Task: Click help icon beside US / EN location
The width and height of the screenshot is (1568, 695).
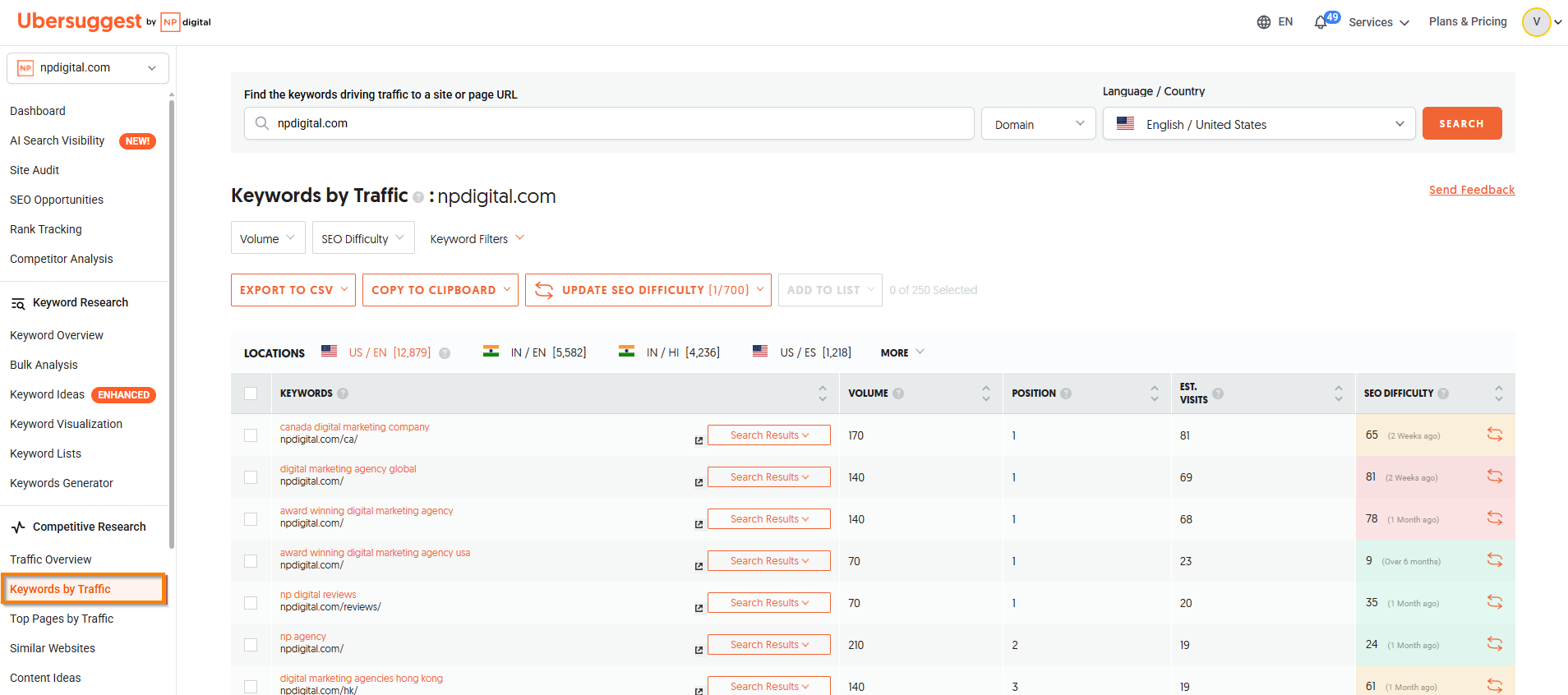Action: (445, 353)
